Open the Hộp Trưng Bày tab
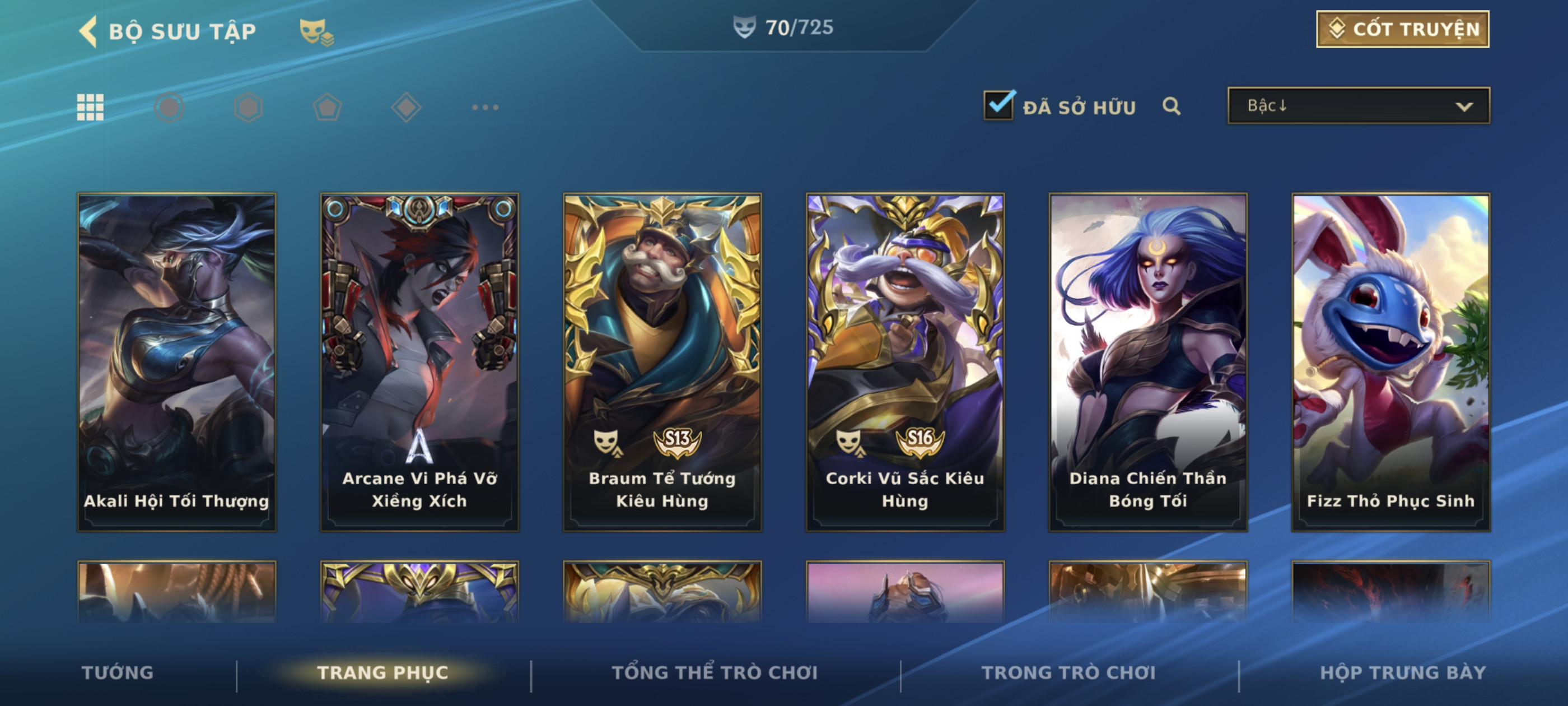 [x=1402, y=672]
